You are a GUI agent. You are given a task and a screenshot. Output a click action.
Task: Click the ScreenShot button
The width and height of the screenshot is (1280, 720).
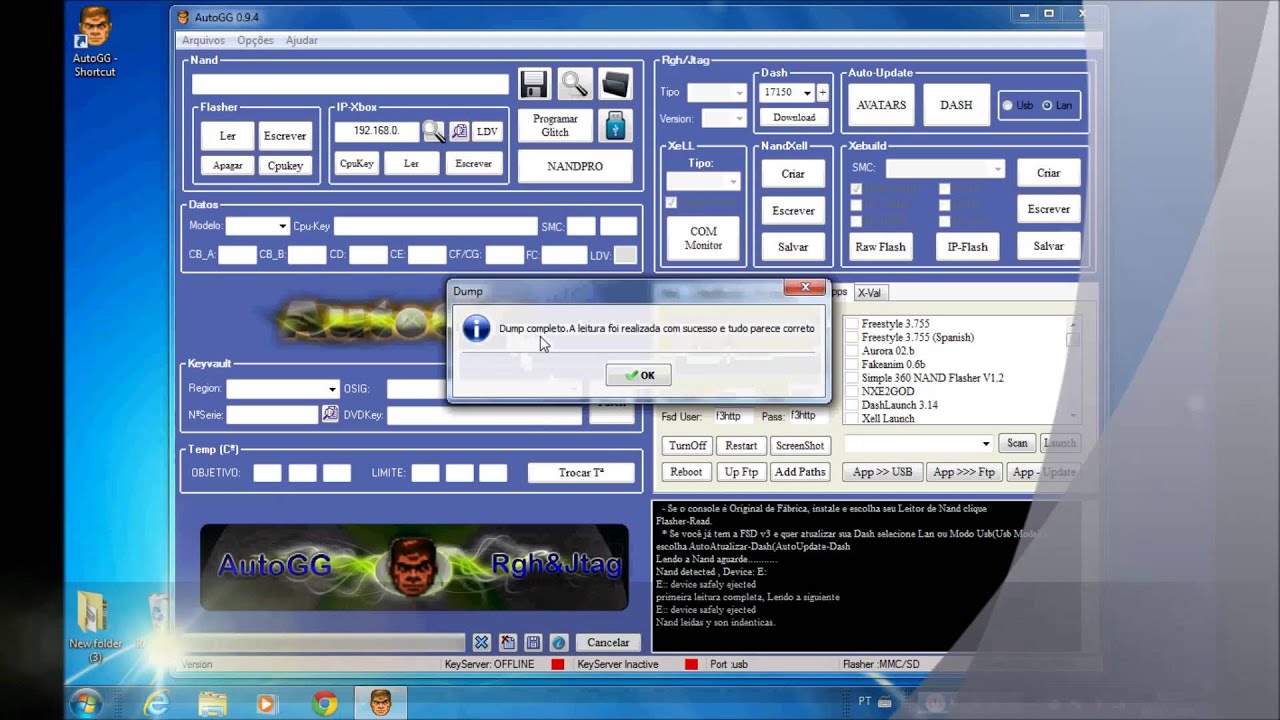point(800,445)
